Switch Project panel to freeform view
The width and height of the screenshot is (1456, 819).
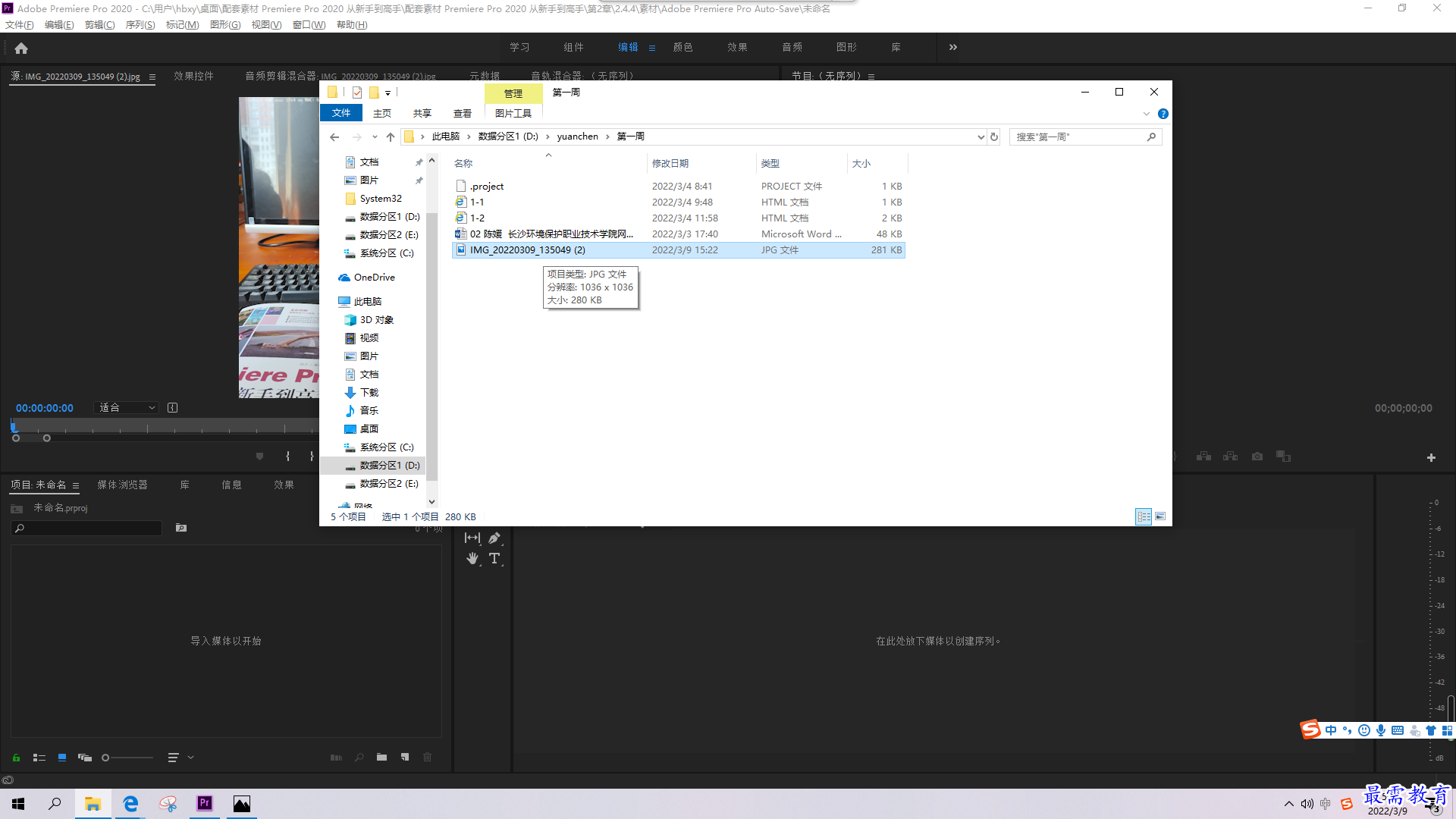click(x=85, y=757)
